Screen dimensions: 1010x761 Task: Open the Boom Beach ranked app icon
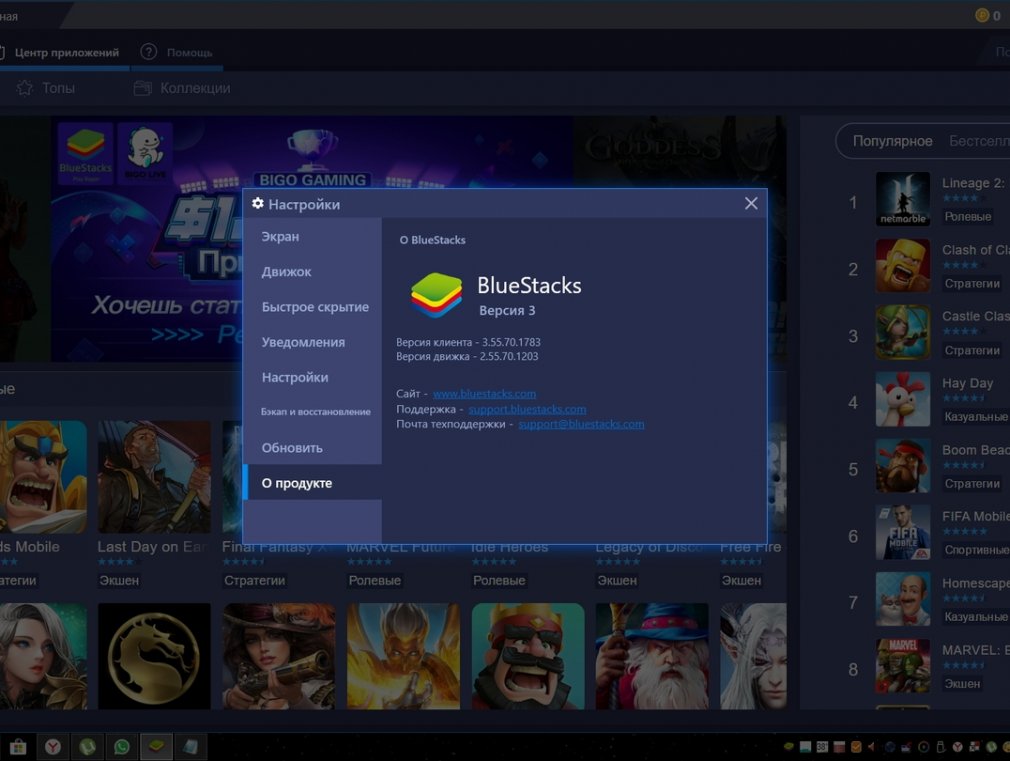[x=902, y=465]
